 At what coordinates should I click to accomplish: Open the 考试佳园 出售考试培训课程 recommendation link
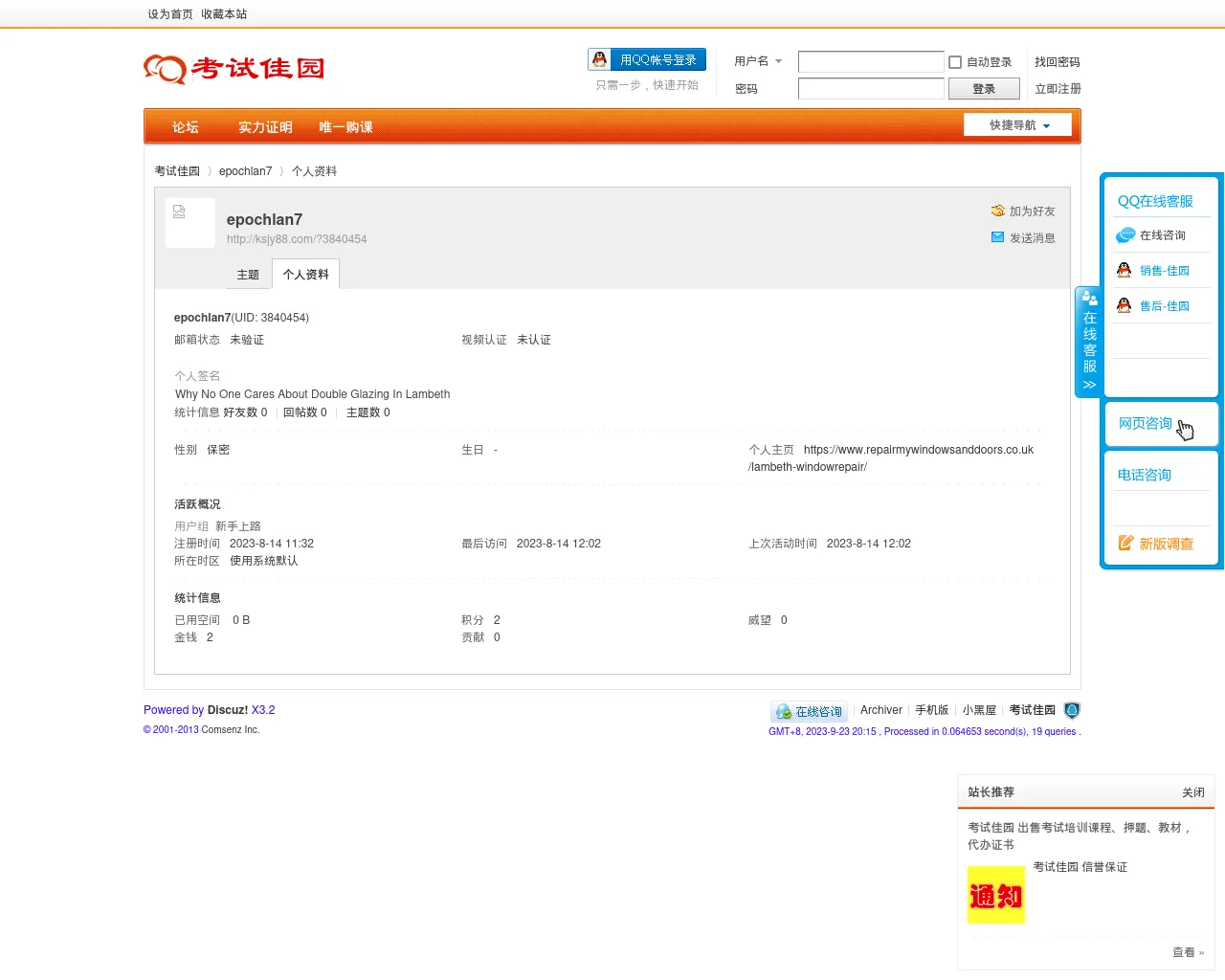[x=1079, y=836]
